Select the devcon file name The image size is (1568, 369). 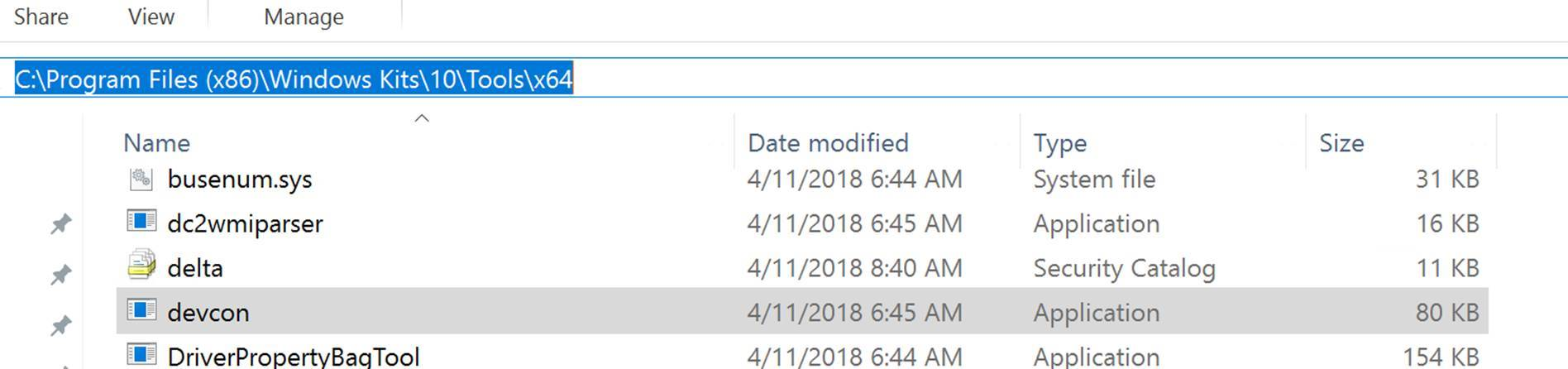tap(208, 313)
